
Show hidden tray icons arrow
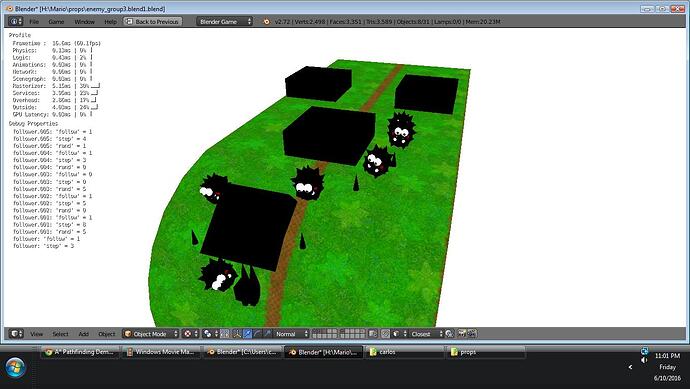pos(630,367)
